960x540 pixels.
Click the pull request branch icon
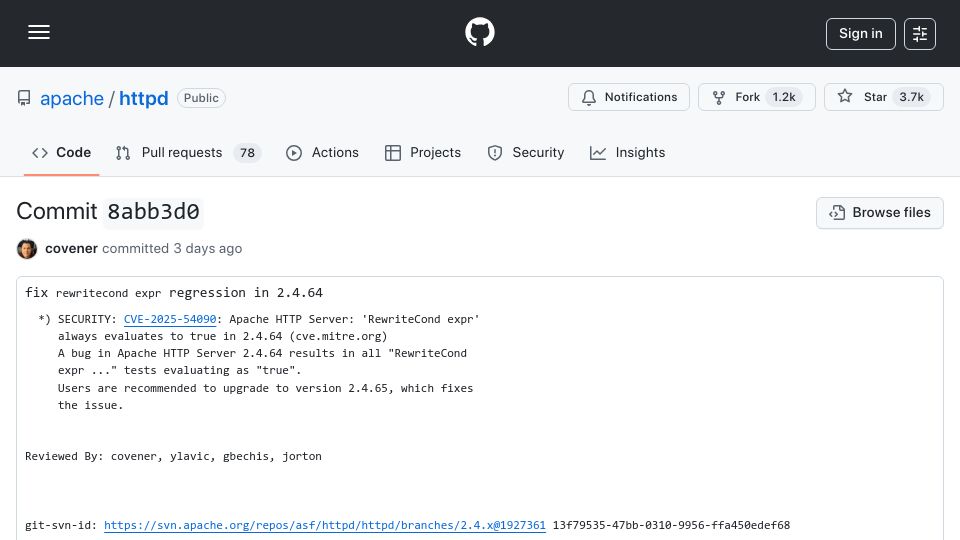(122, 152)
